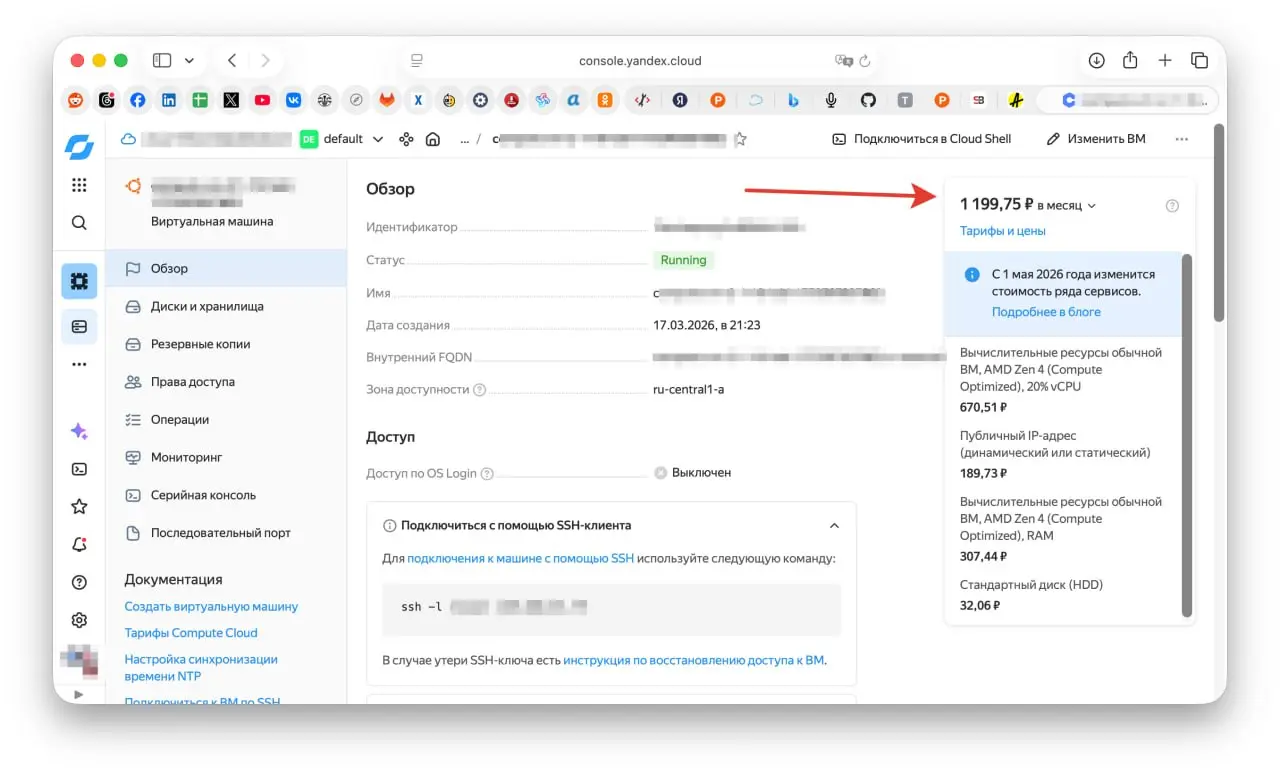Show Safari tab overview
The image size is (1280, 774).
point(1199,61)
